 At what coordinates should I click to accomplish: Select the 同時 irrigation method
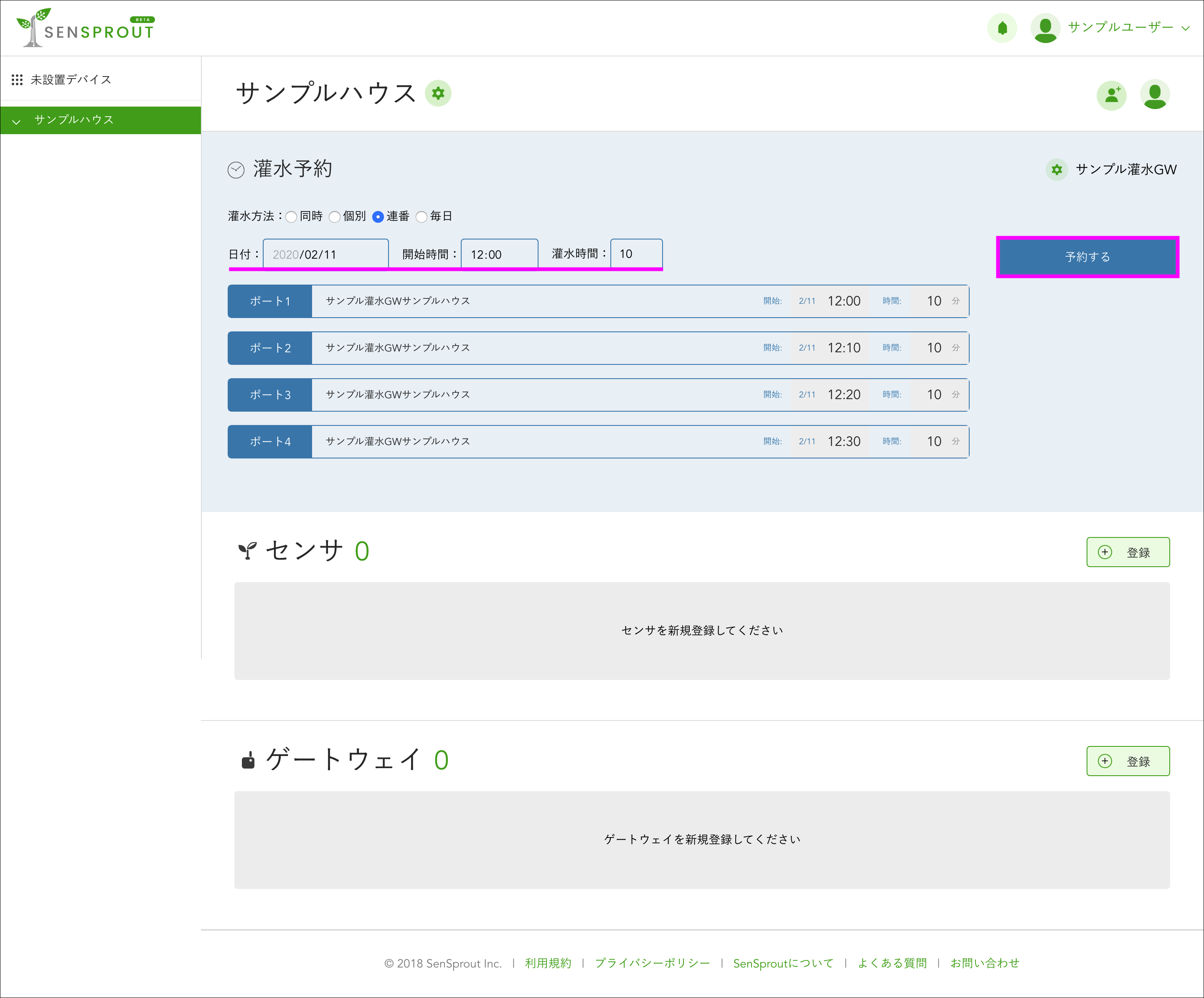tap(292, 217)
